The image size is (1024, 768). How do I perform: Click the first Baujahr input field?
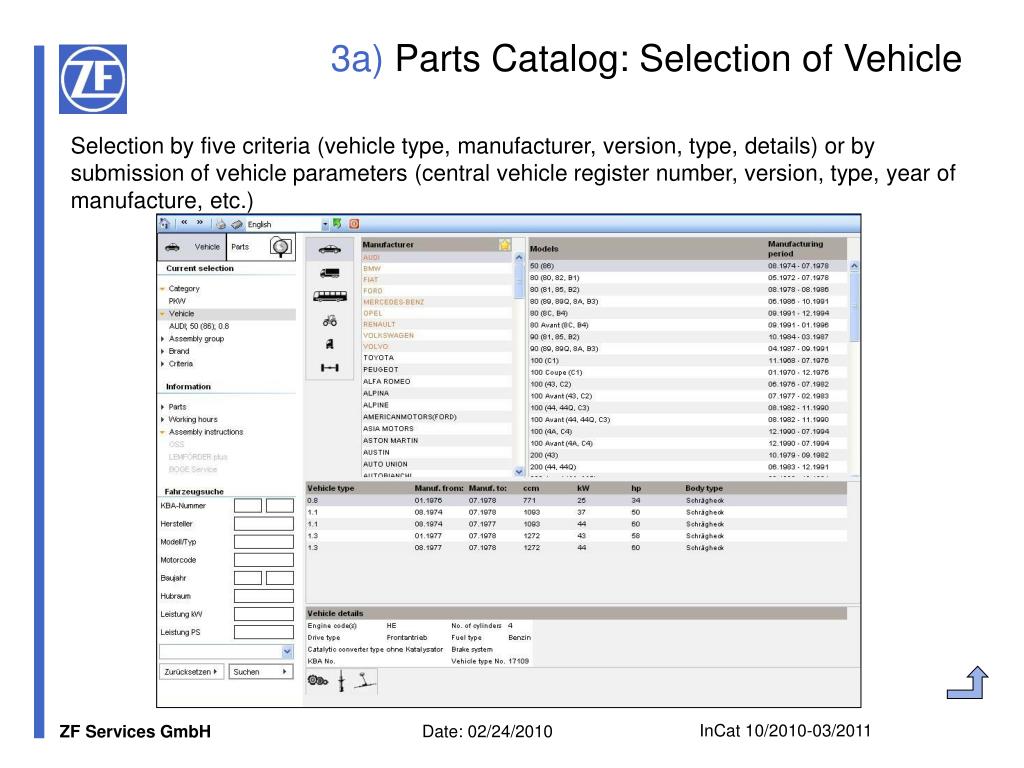pos(248,578)
